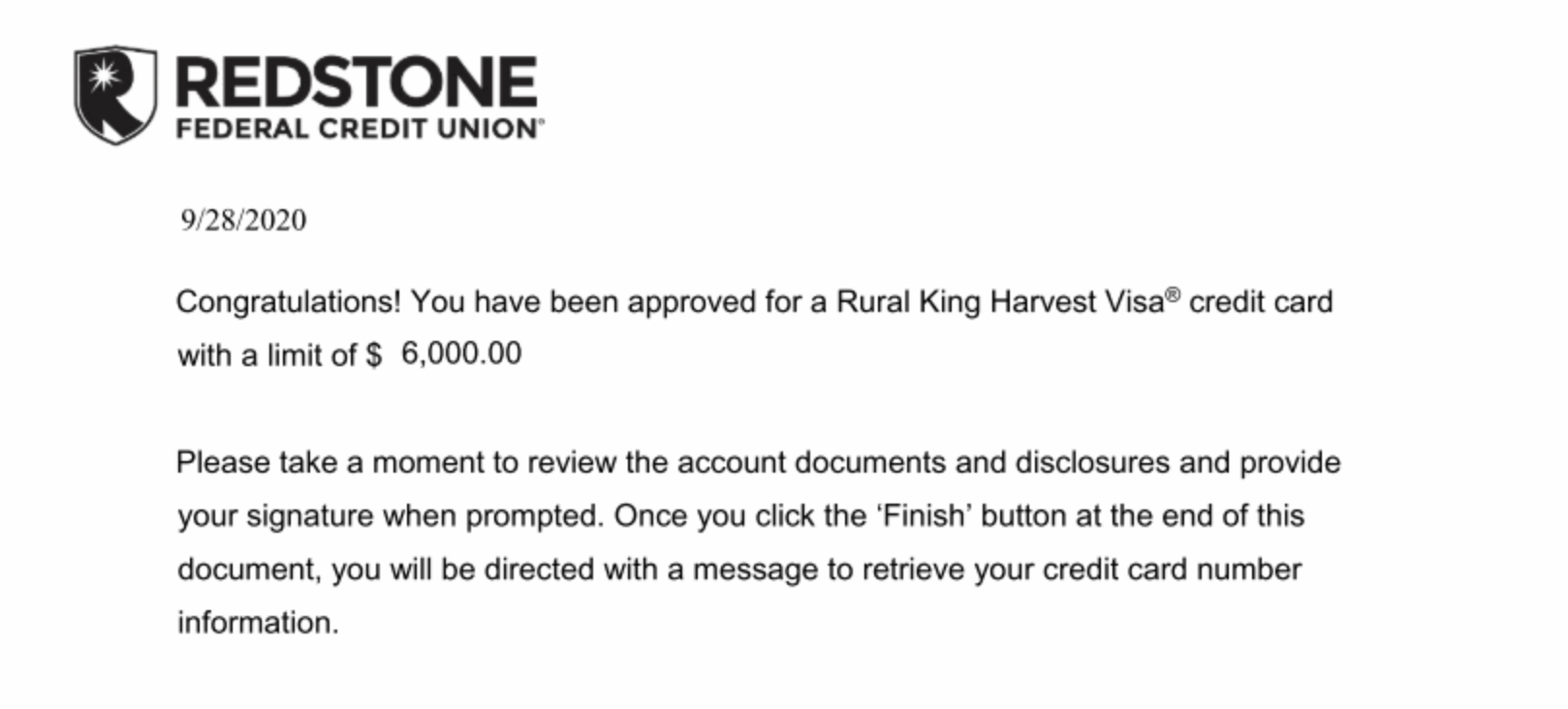
Task: Click the registered trademark symbol after Visa
Action: pos(1173,293)
